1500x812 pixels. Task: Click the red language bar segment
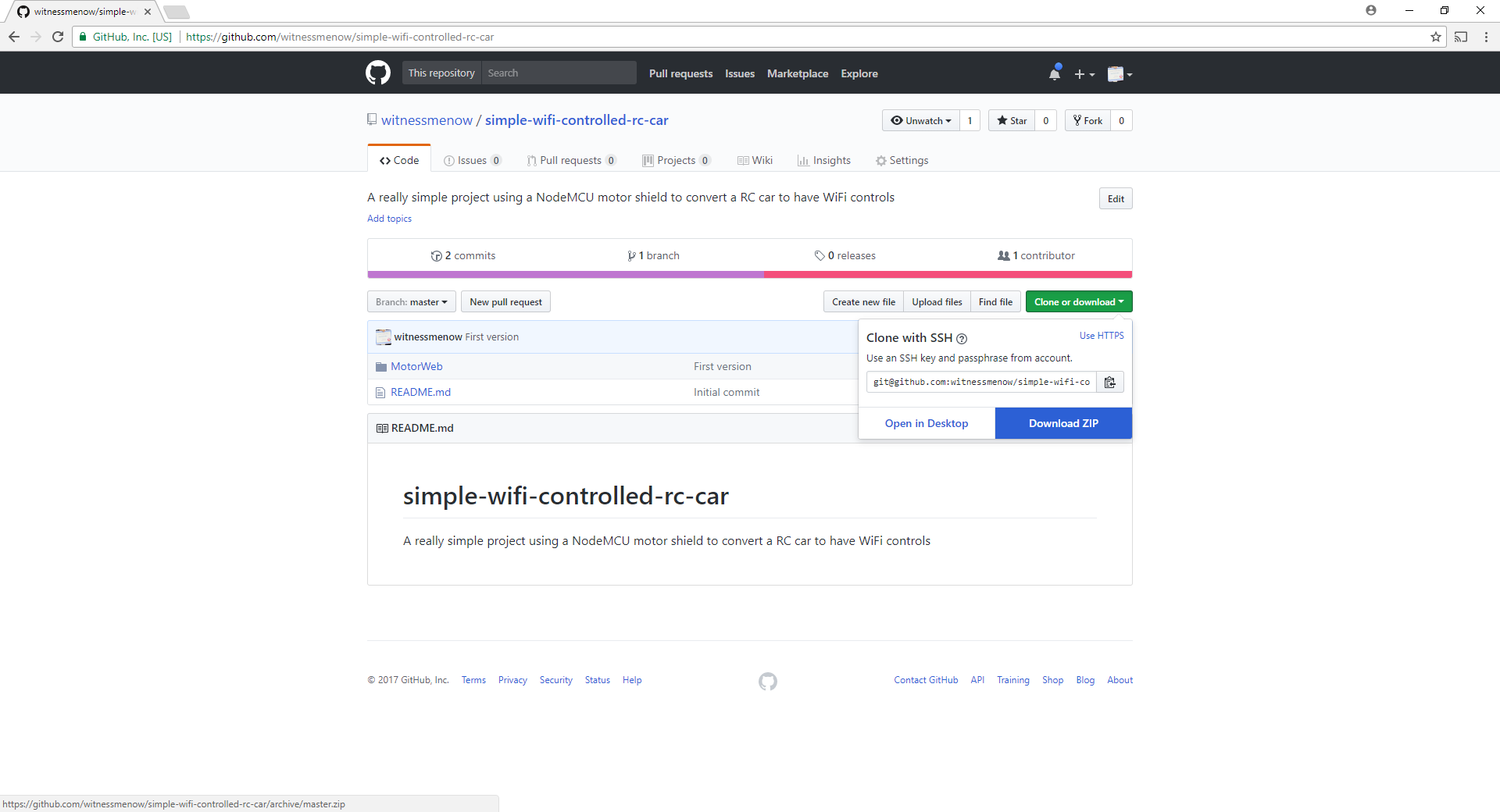coord(948,275)
